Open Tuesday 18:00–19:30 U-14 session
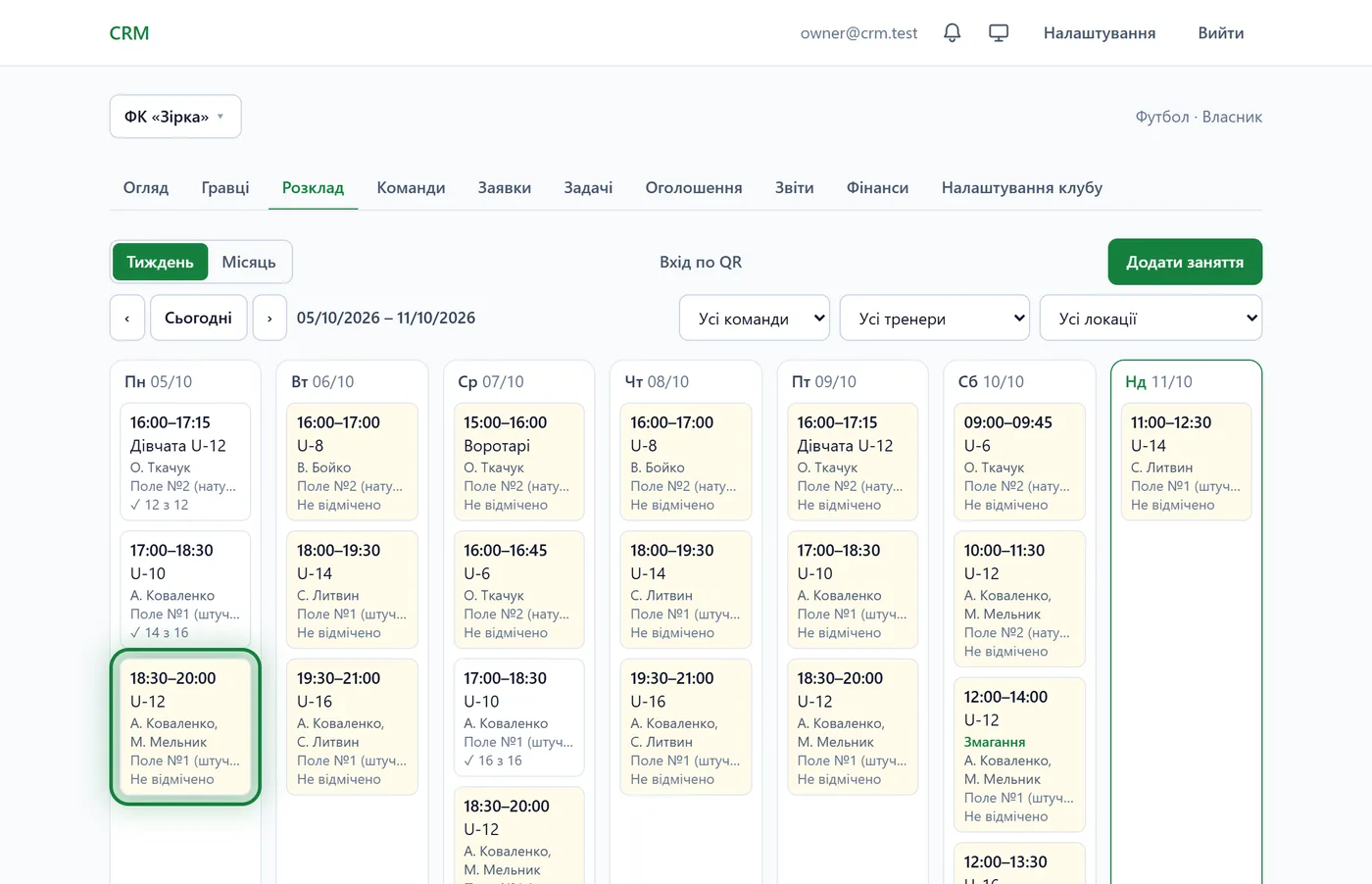Viewport: 1372px width, 884px height. (x=352, y=589)
